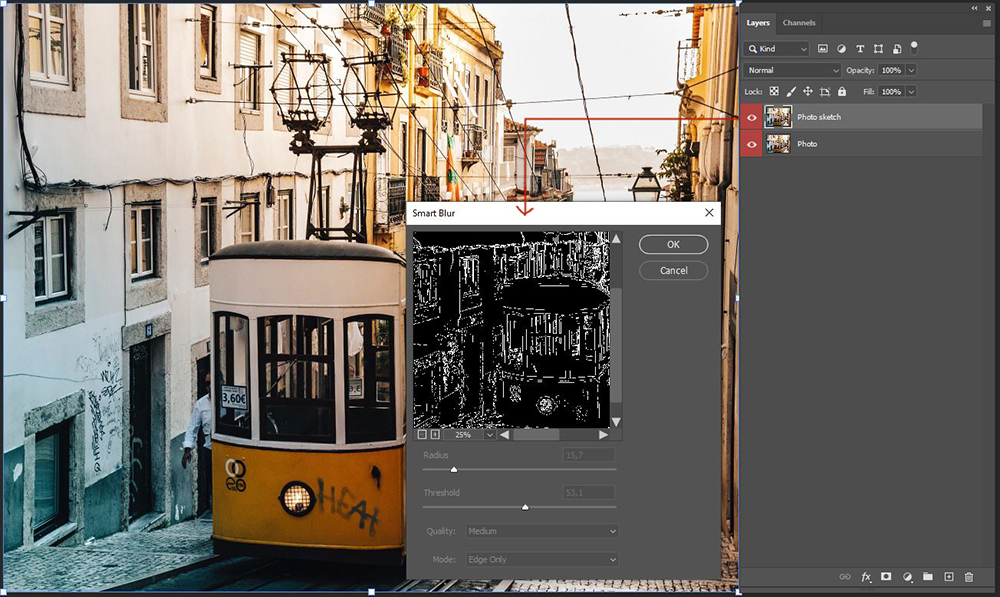Link layers icon in Layers panel
Viewport: 1000px width, 597px height.
tap(845, 577)
